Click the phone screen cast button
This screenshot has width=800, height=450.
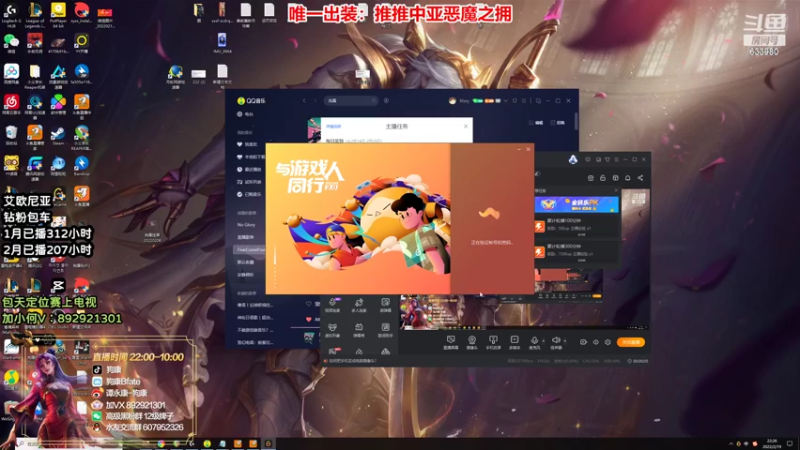click(x=493, y=342)
